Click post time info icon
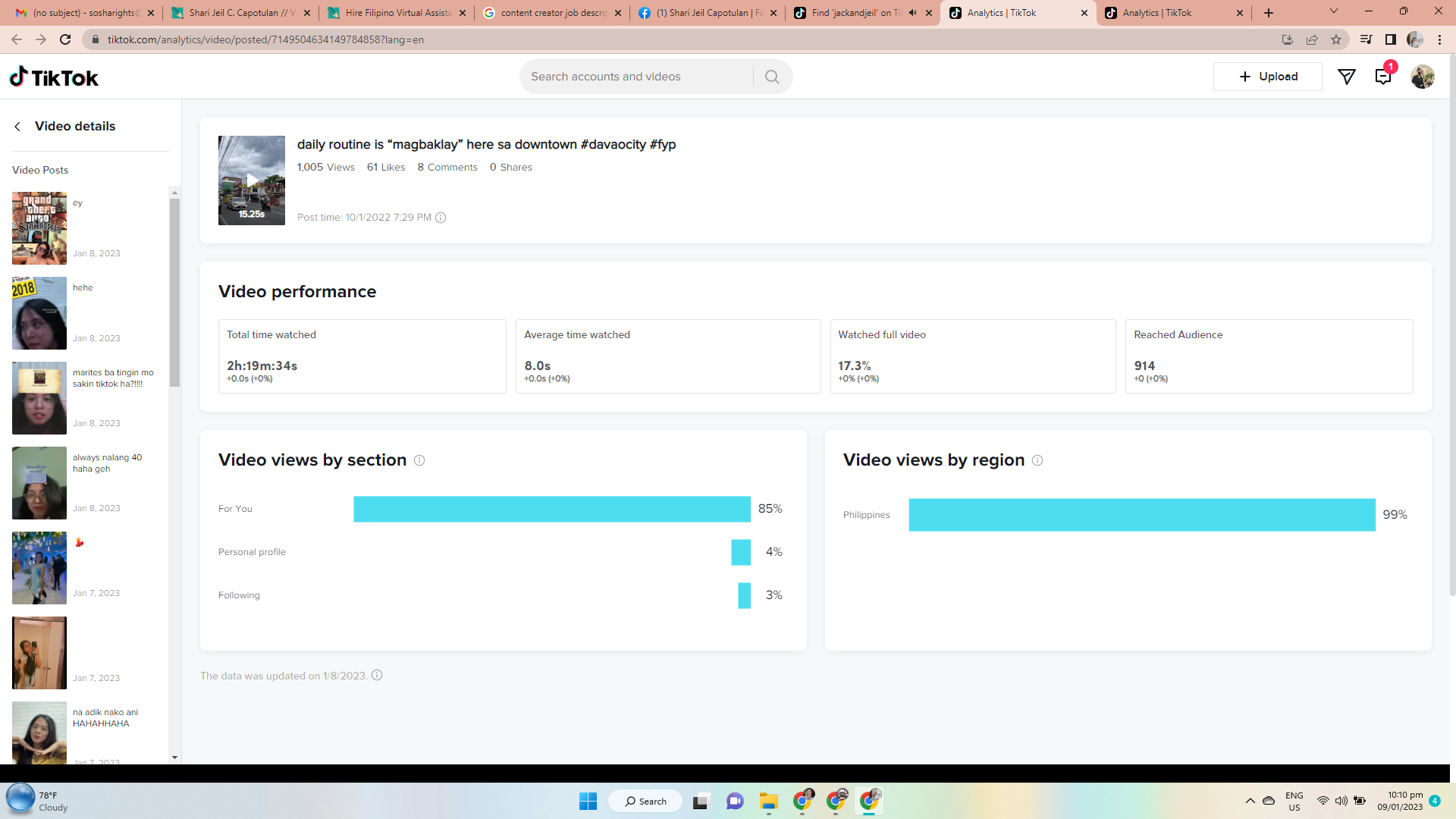 [441, 218]
